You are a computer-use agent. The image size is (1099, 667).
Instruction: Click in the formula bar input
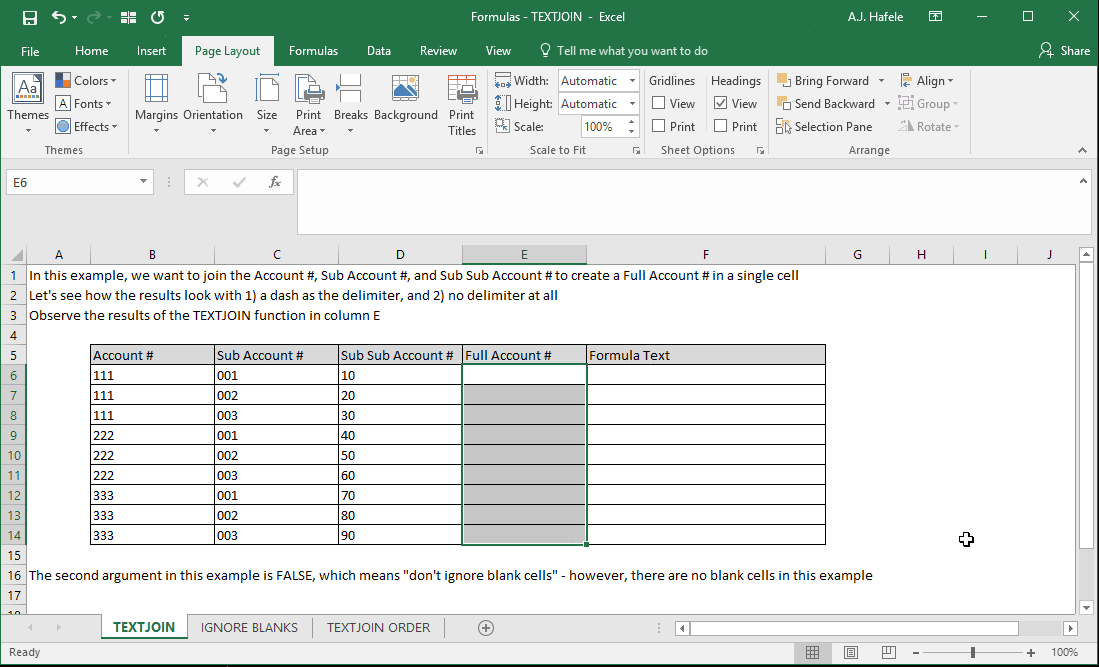pos(694,202)
